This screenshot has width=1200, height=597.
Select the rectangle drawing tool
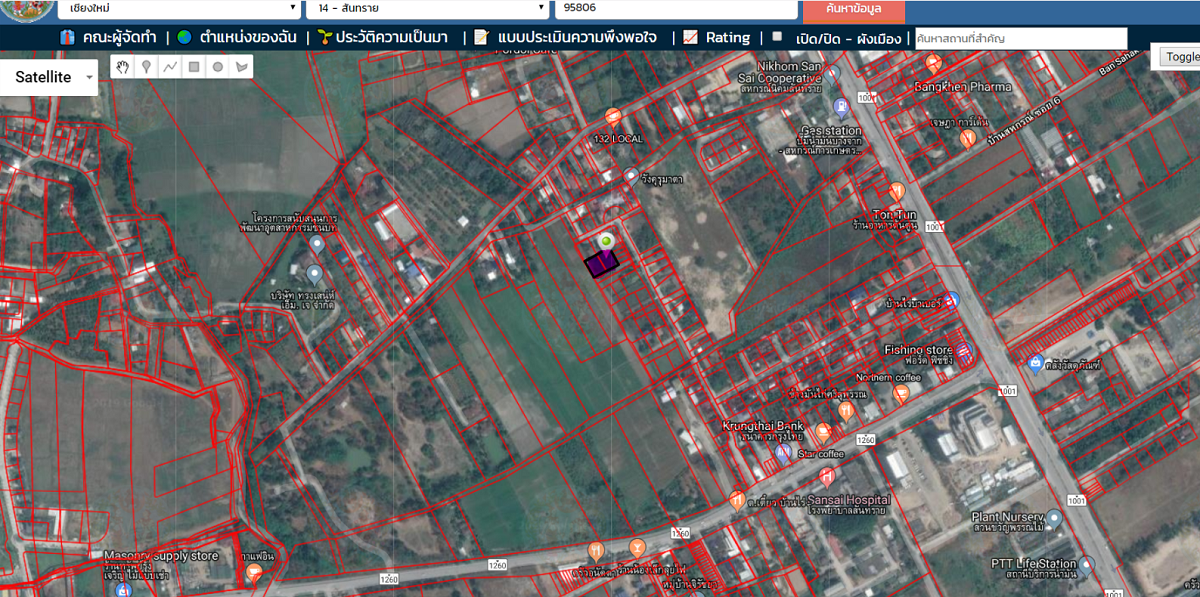click(x=194, y=67)
